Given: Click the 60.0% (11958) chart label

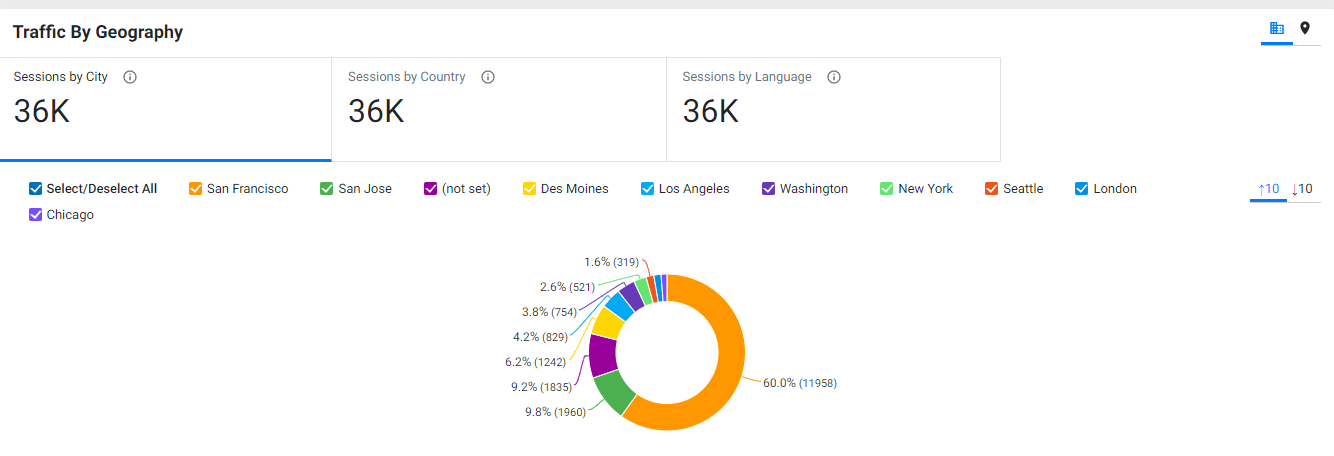Looking at the screenshot, I should pyautogui.click(x=799, y=383).
